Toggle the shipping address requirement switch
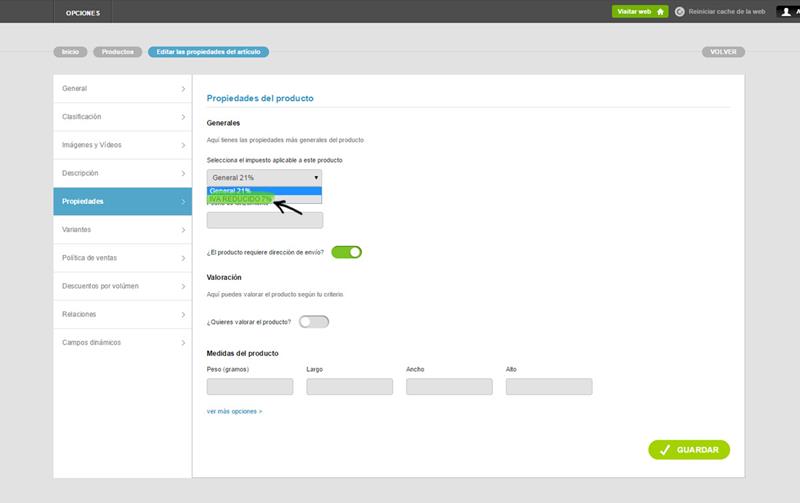 346,252
